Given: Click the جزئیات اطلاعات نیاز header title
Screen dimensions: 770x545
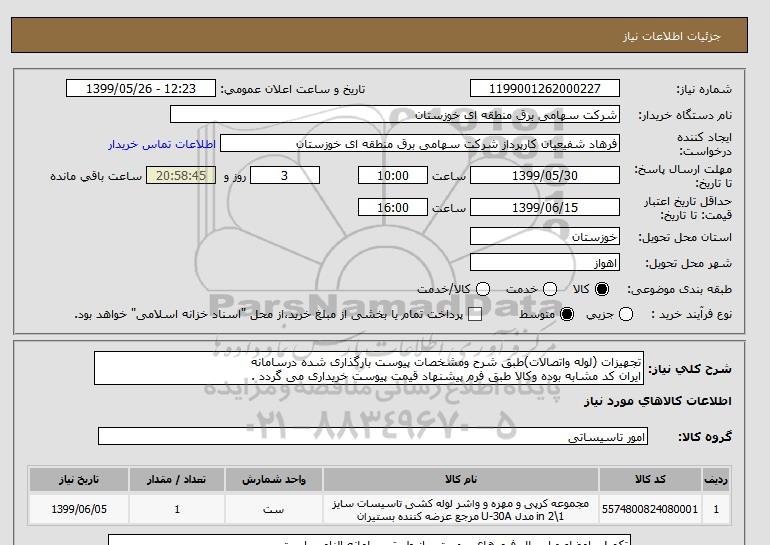Looking at the screenshot, I should [672, 36].
